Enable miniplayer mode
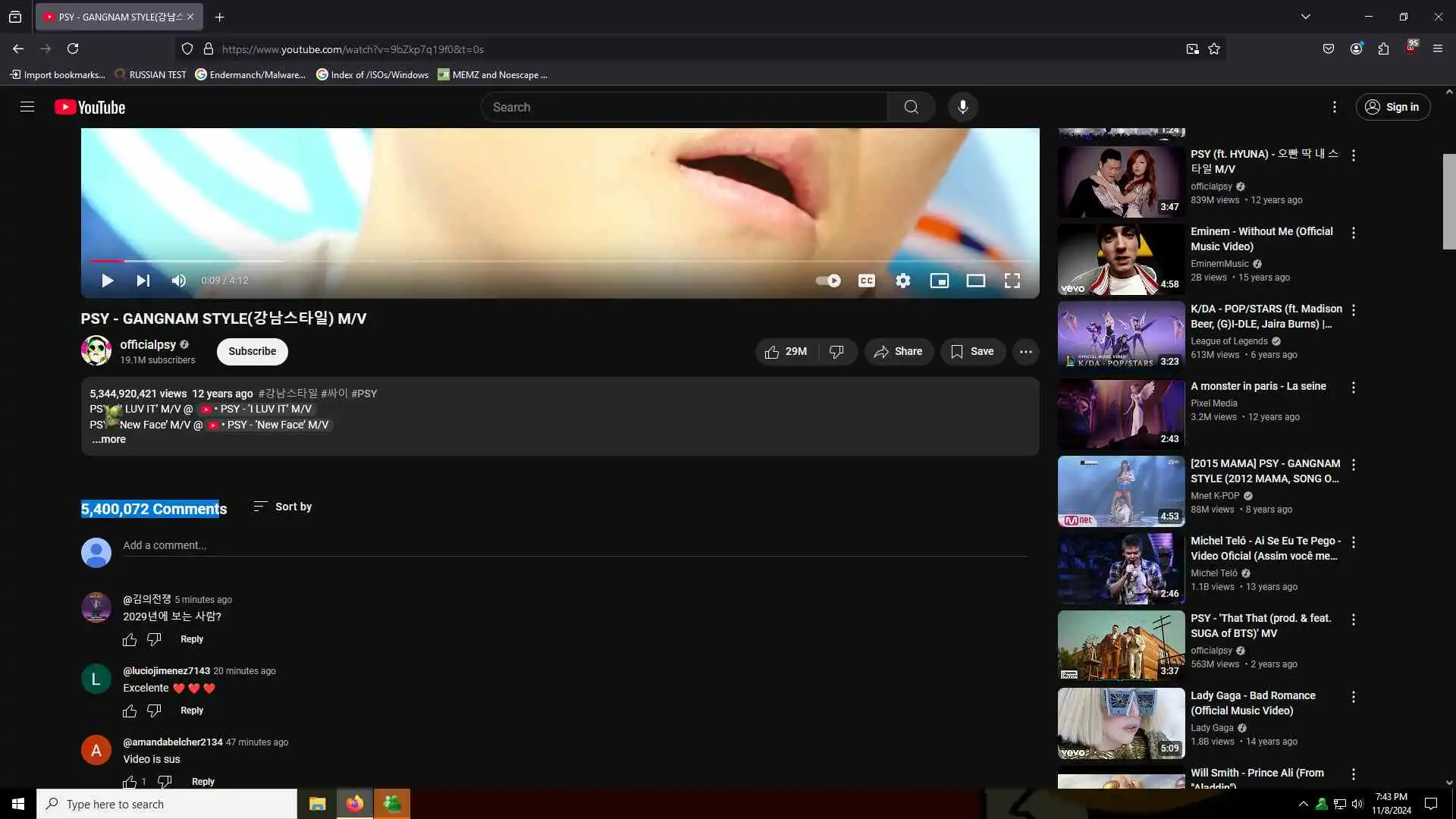 click(x=939, y=281)
